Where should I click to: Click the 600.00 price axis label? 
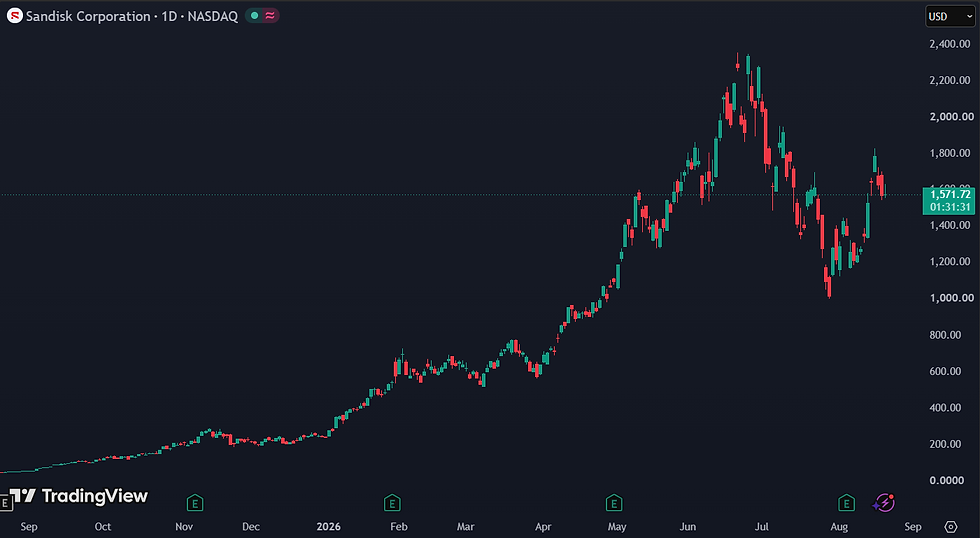tap(945, 371)
